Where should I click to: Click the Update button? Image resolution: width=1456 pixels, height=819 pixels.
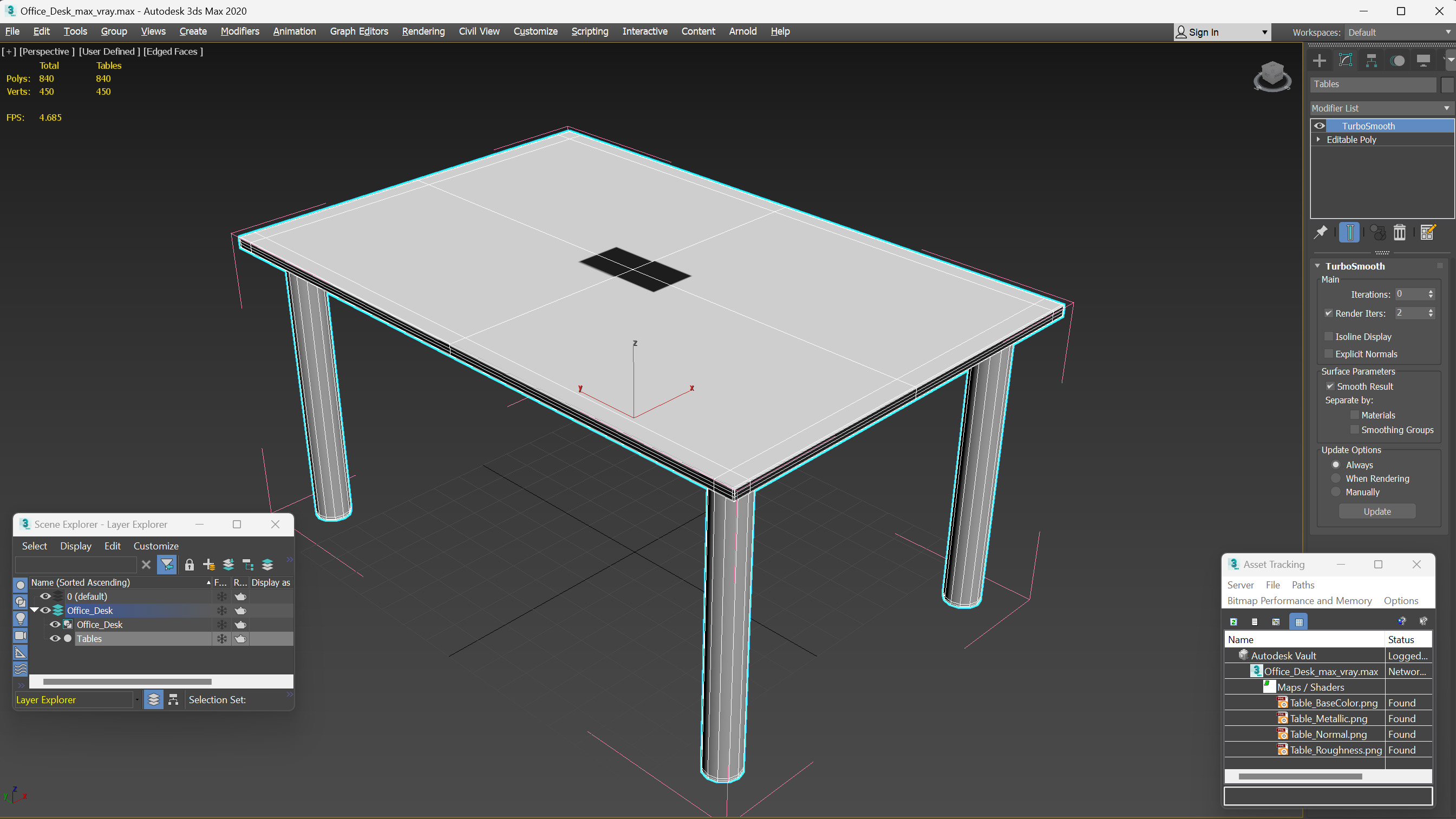[1377, 512]
